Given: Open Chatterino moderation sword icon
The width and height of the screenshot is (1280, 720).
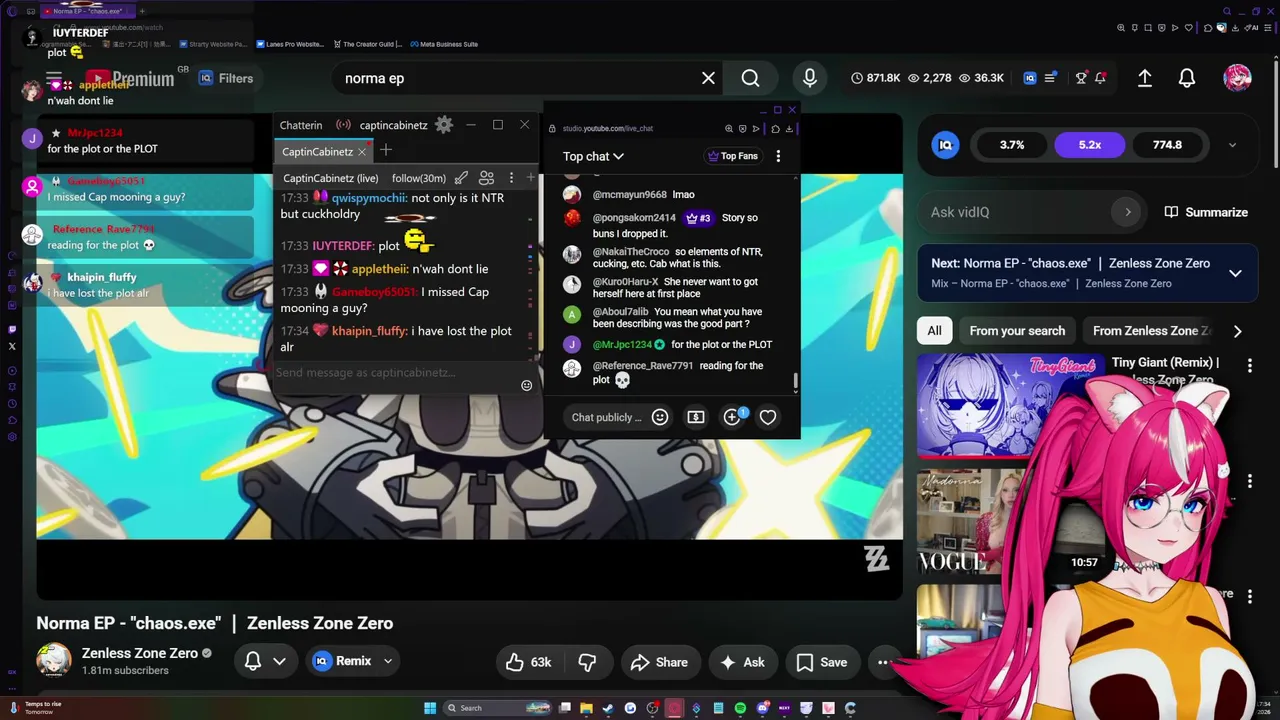Looking at the screenshot, I should click(461, 178).
